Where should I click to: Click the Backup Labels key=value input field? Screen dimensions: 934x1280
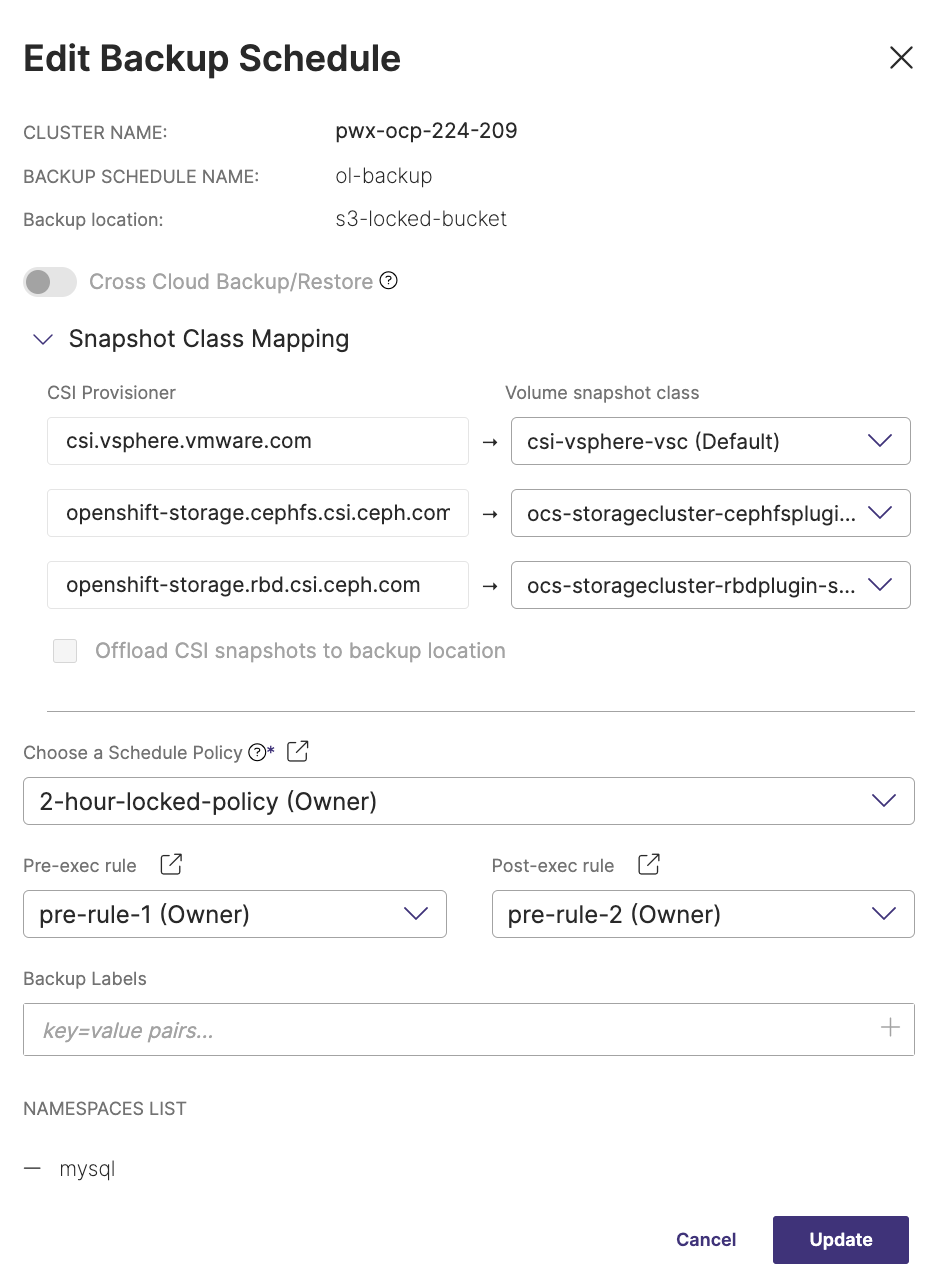tap(450, 1030)
